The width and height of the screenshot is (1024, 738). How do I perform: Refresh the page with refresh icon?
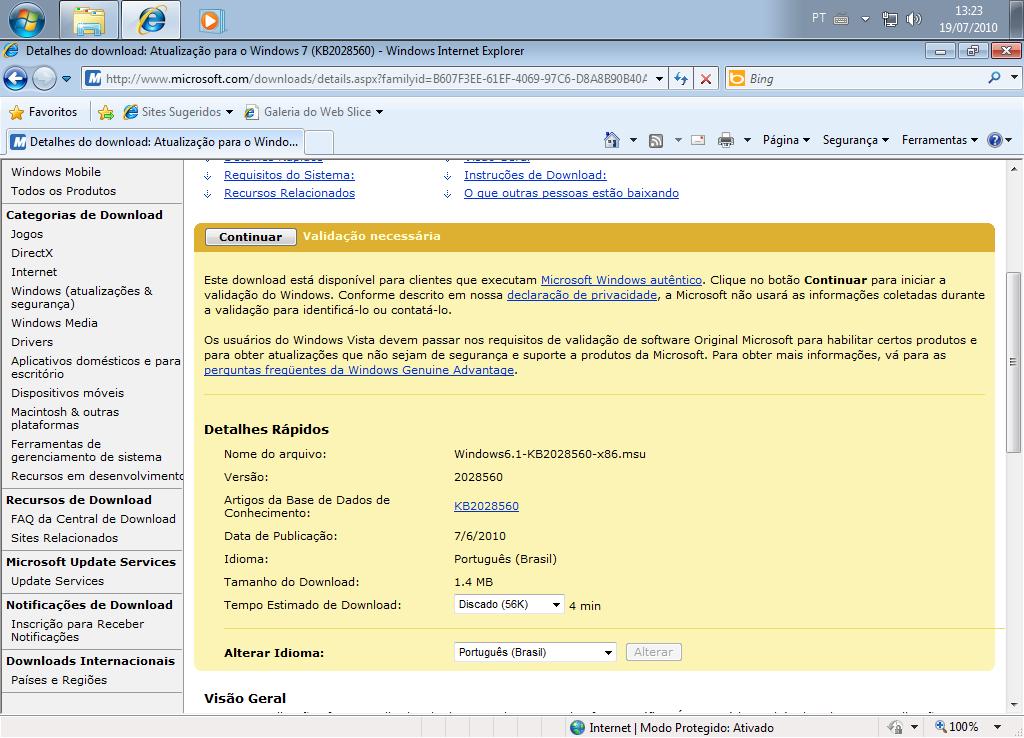pyautogui.click(x=681, y=79)
